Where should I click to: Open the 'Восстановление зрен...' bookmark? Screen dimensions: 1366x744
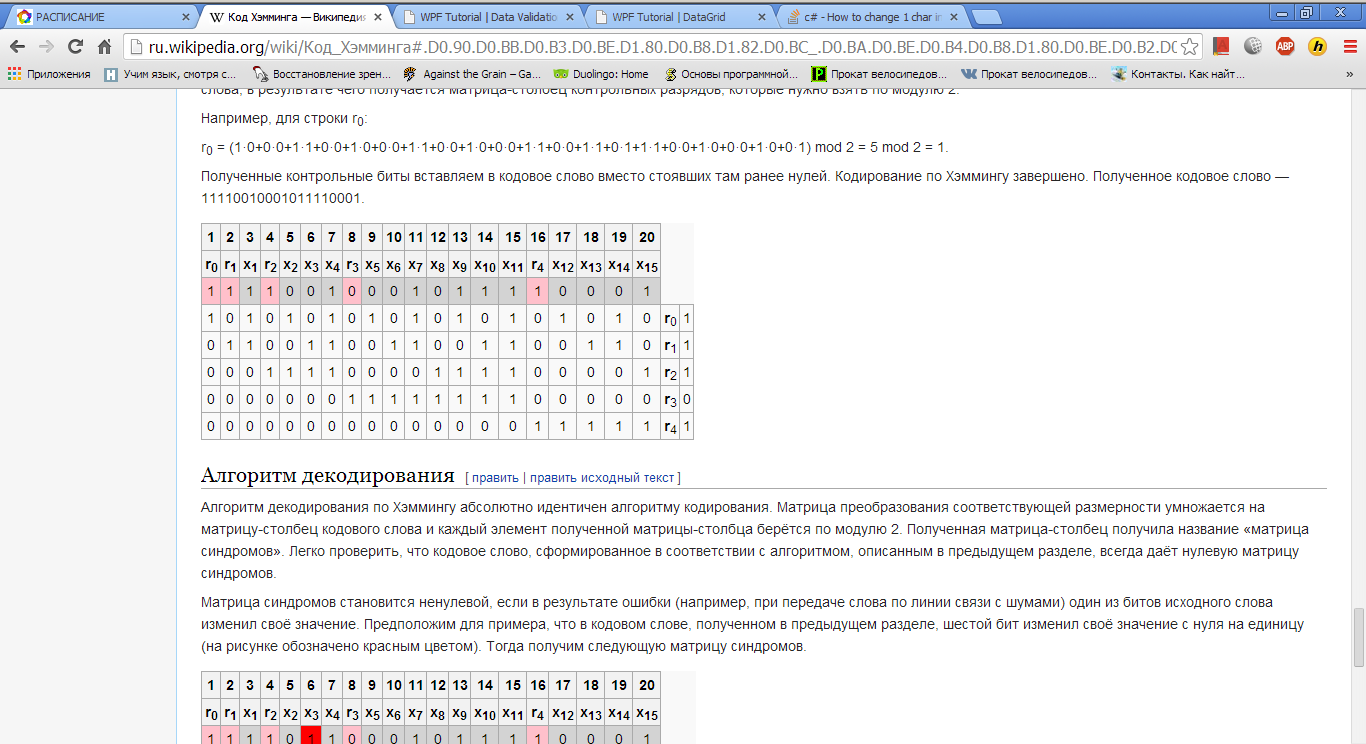(x=320, y=74)
